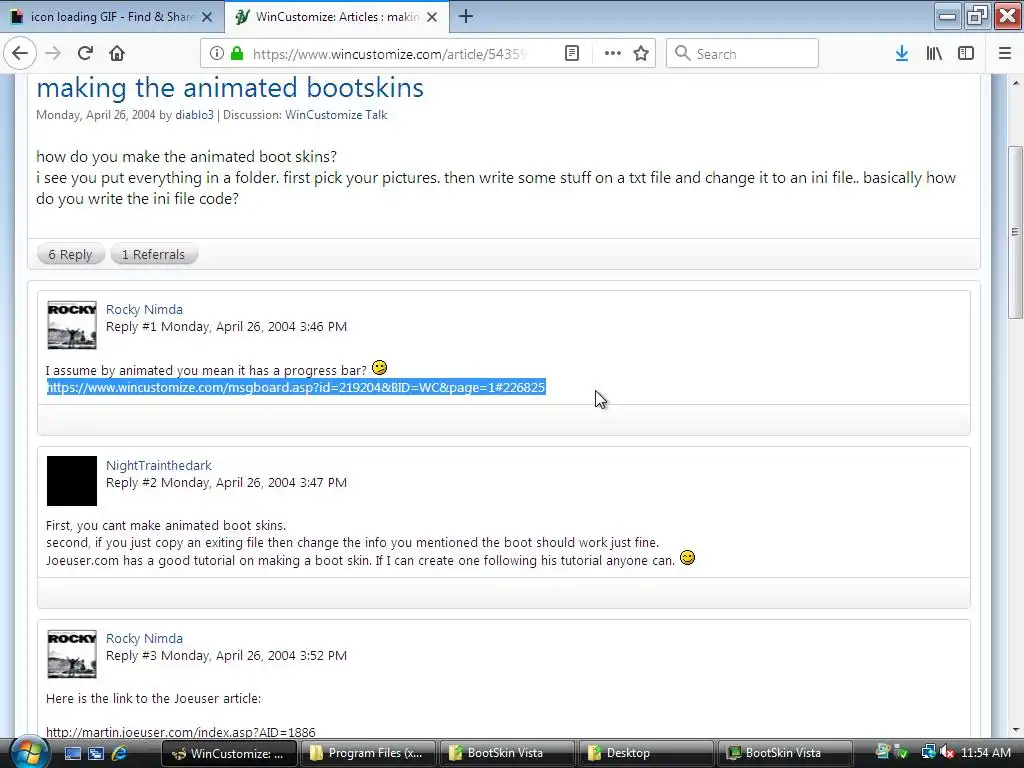Image resolution: width=1024 pixels, height=768 pixels.
Task: Launch Internet Explorer from quick launch
Action: coord(120,754)
